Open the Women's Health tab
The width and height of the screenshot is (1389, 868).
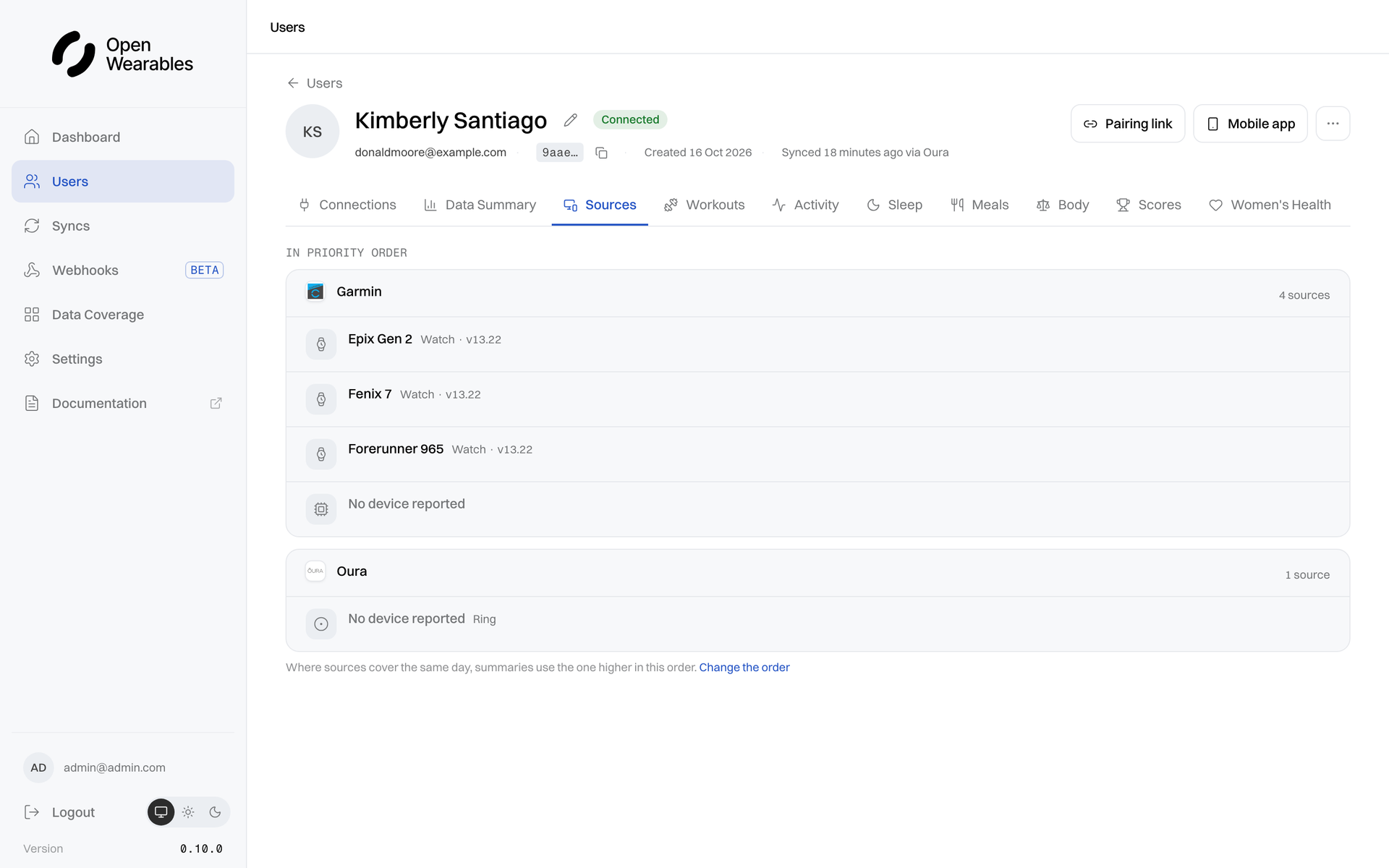click(x=1270, y=205)
